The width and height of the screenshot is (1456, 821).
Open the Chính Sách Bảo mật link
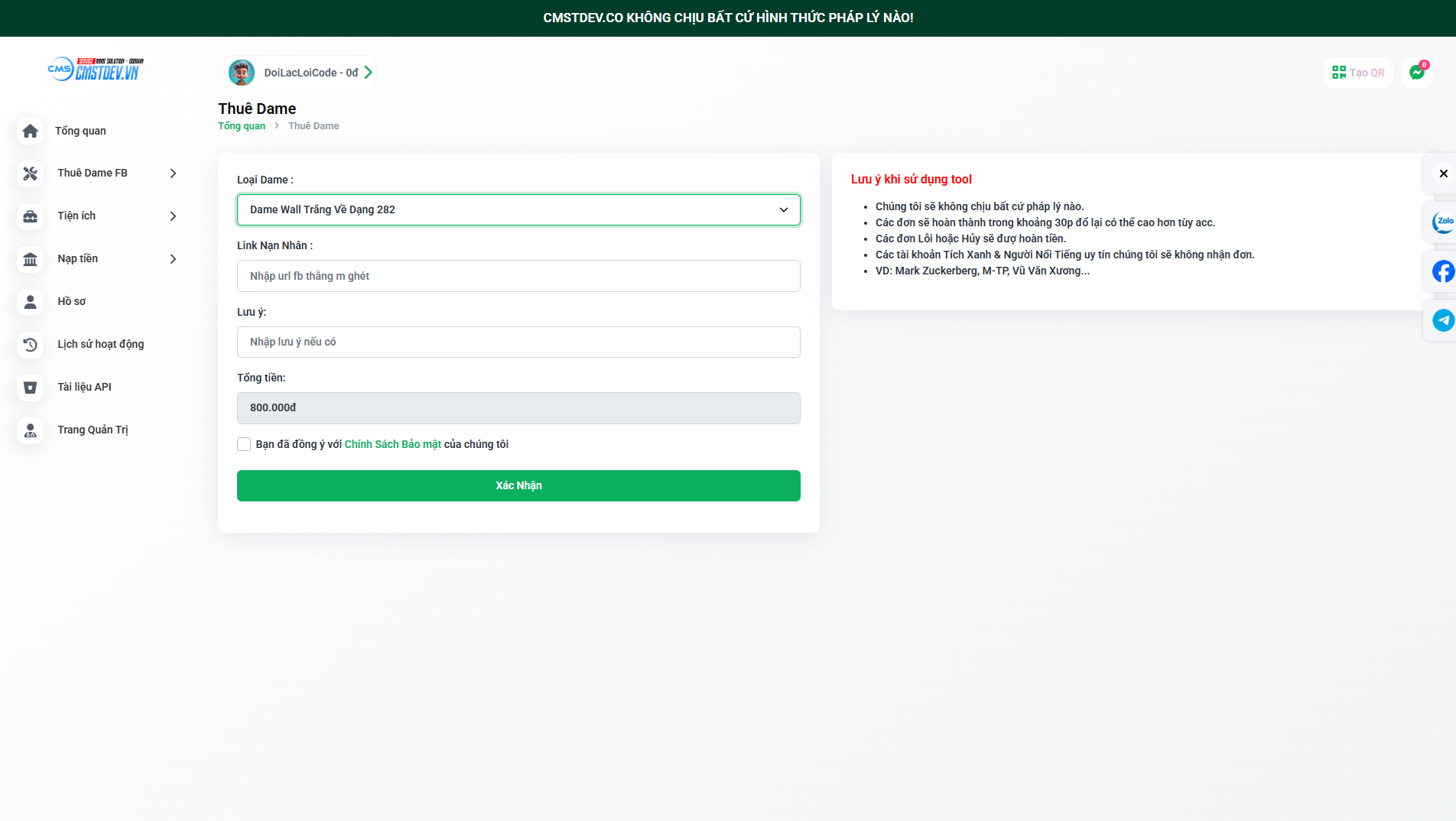(392, 444)
